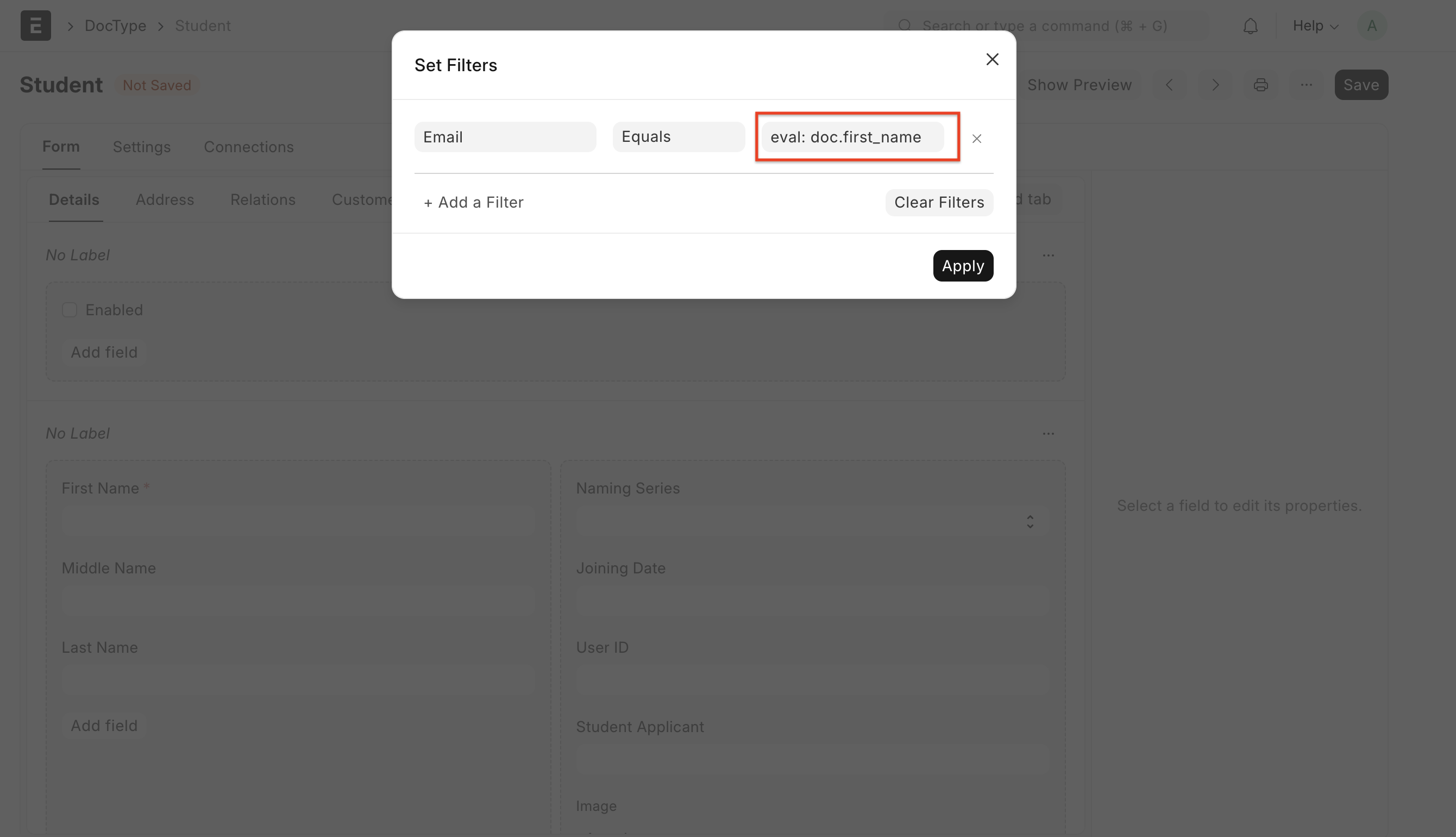Open the Email filter field dropdown
This screenshot has width=1456, height=837.
[505, 137]
